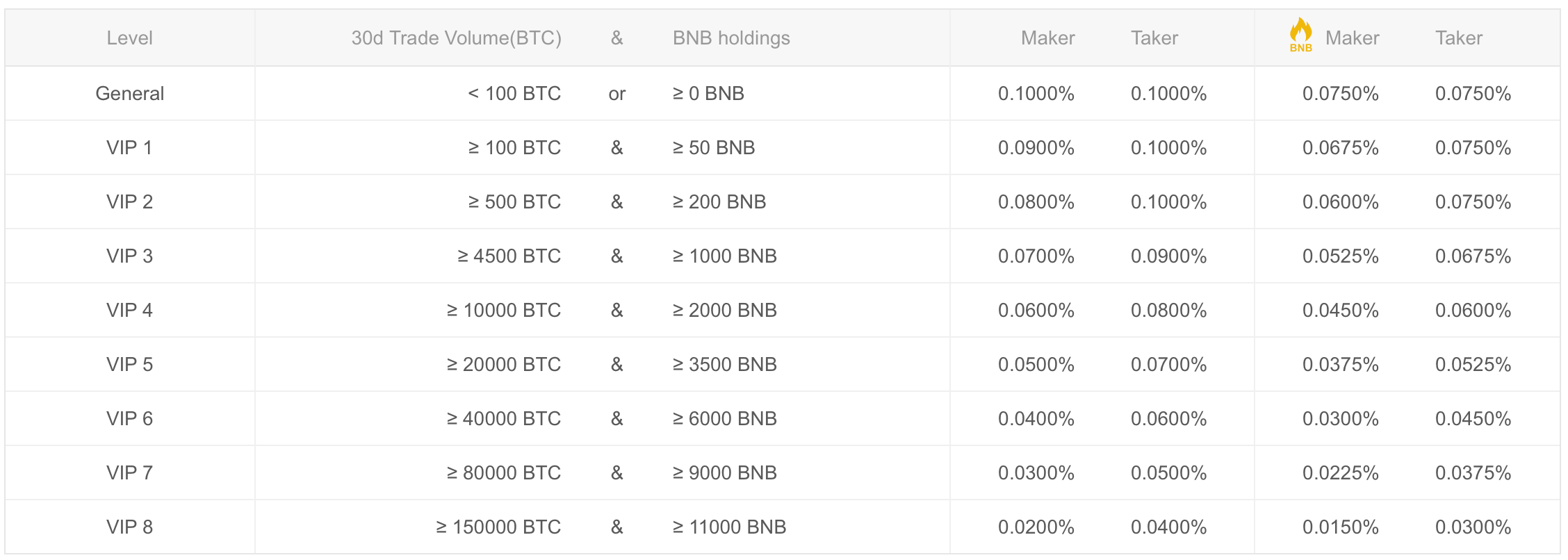Select VIP 5 BNB taker fee 0.0525%

click(1473, 365)
